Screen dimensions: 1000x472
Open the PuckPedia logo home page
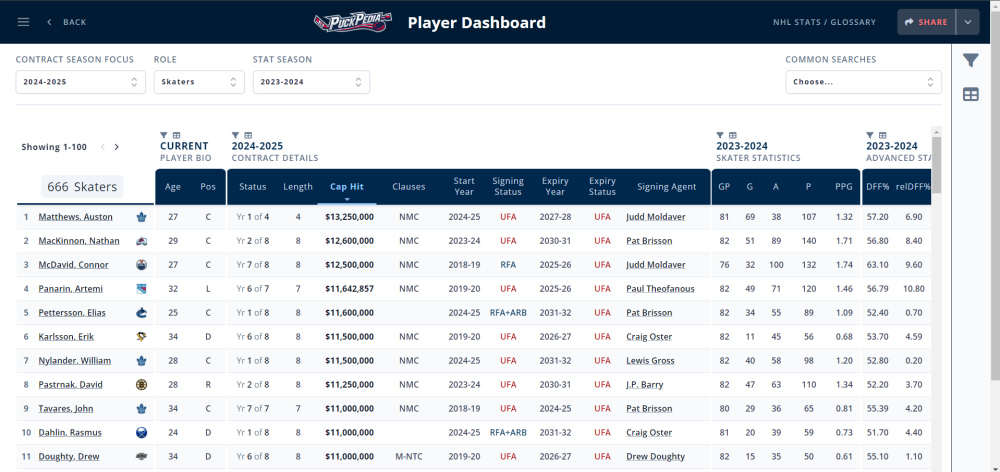coord(353,22)
